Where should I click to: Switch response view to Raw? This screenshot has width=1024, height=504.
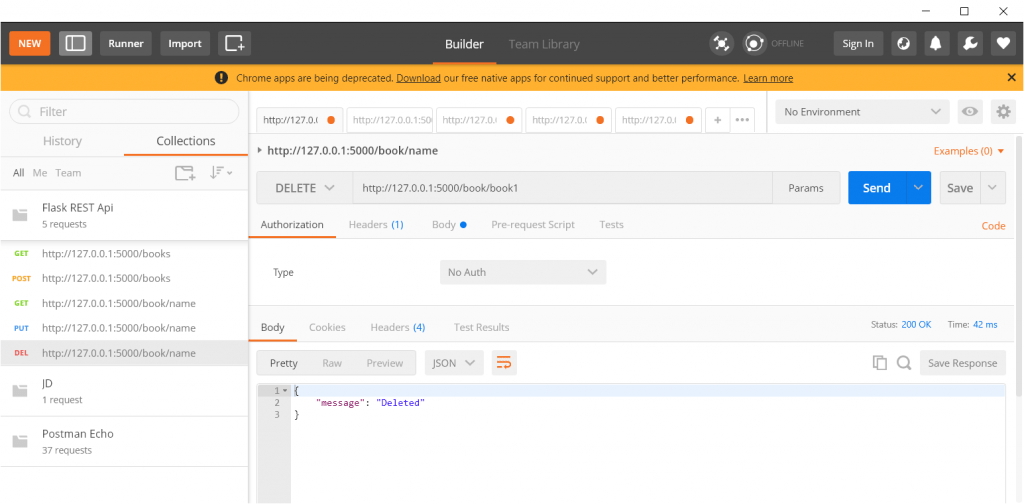point(332,363)
